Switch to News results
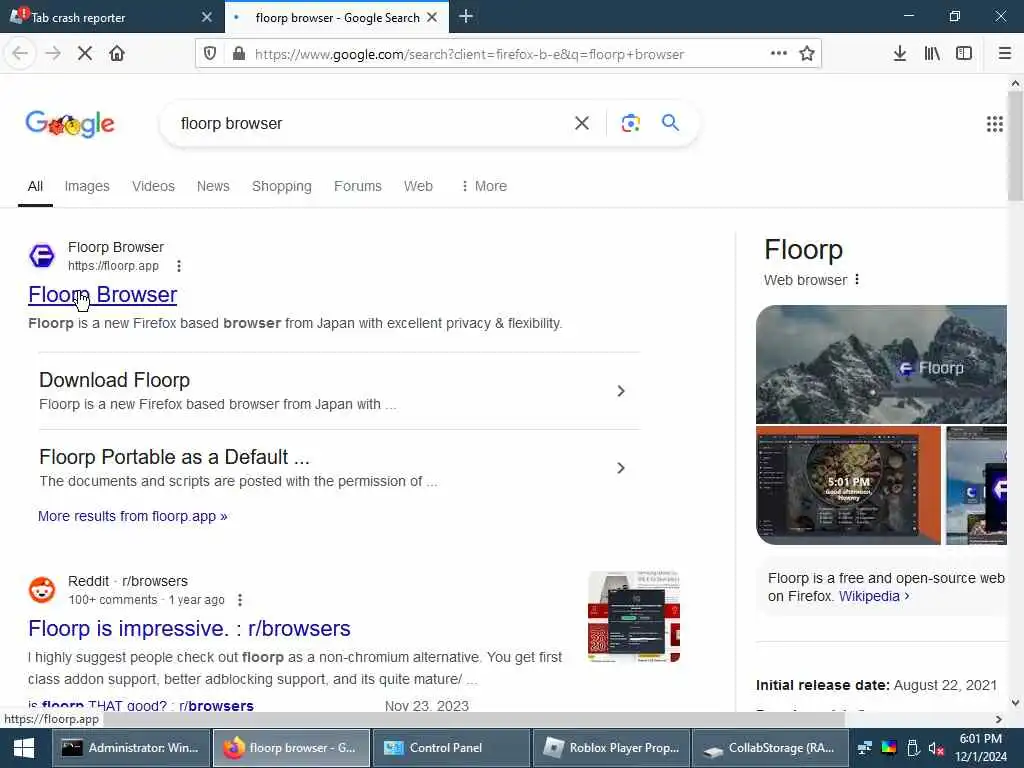The width and height of the screenshot is (1024, 768). 213,186
